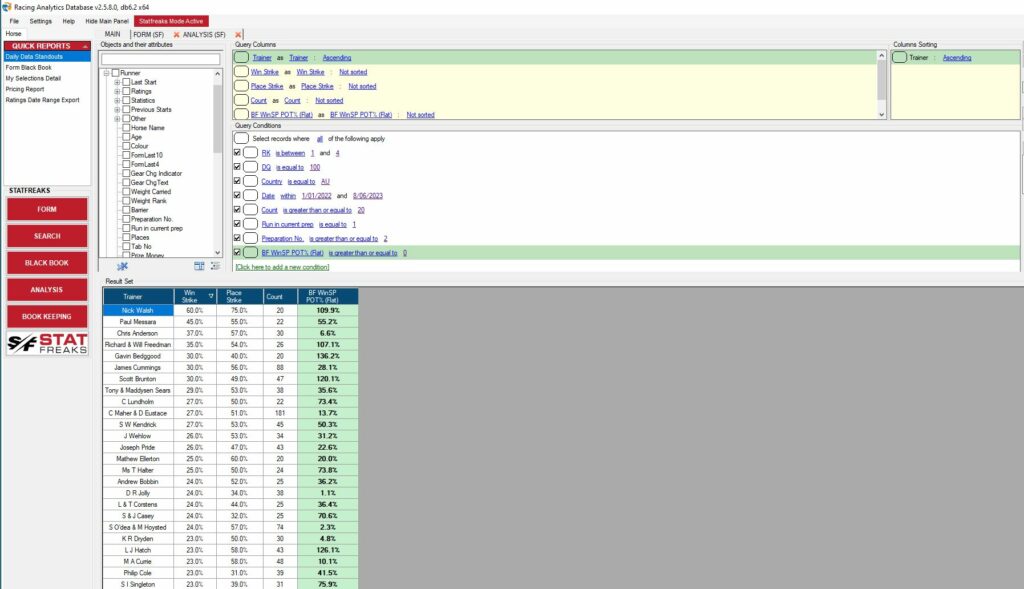This screenshot has height=589, width=1024.
Task: Click the Stat Freaks logo
Action: (47, 343)
